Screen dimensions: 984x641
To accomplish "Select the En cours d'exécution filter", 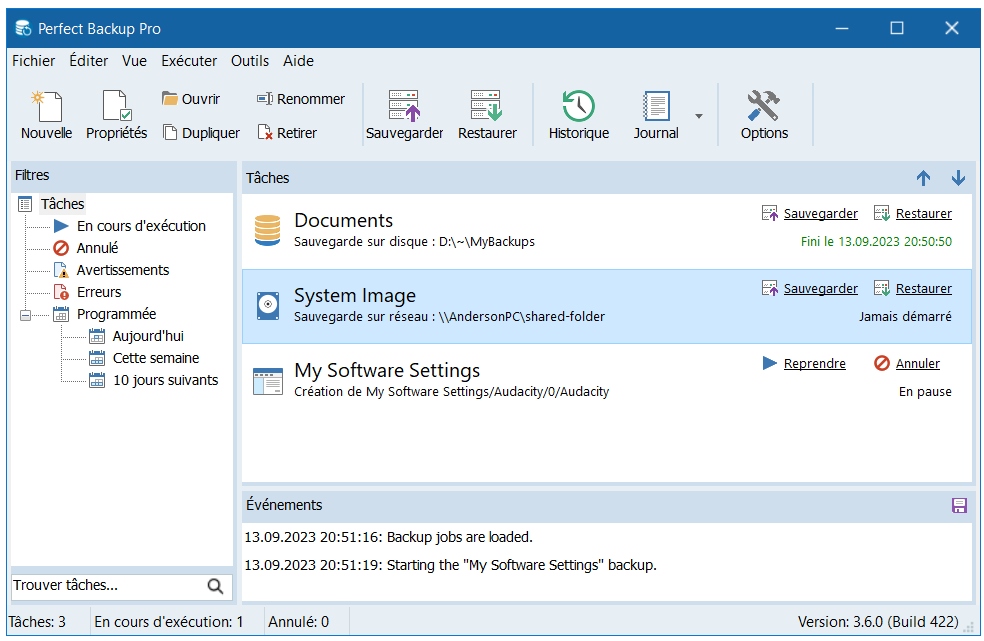I will pos(141,226).
